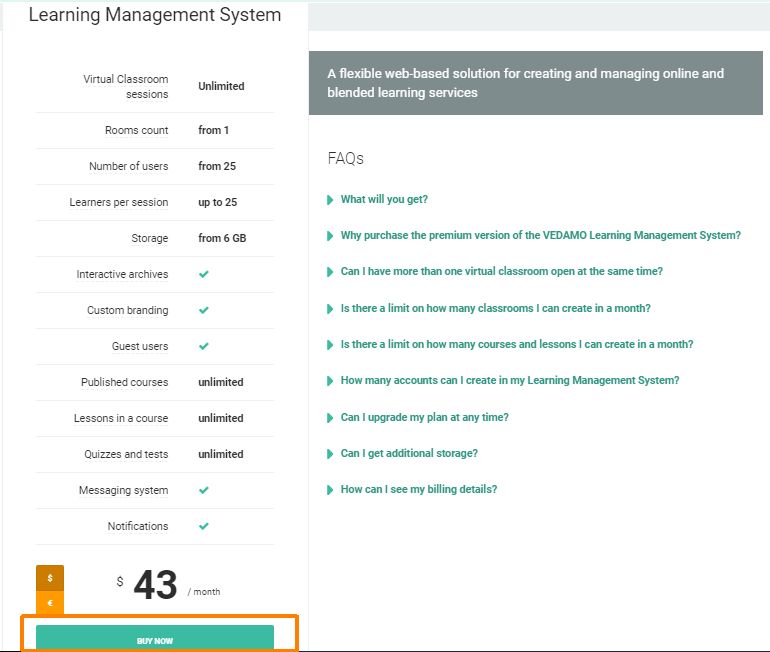Click the 'Guest users' feature label
This screenshot has width=770, height=652.
click(x=140, y=346)
